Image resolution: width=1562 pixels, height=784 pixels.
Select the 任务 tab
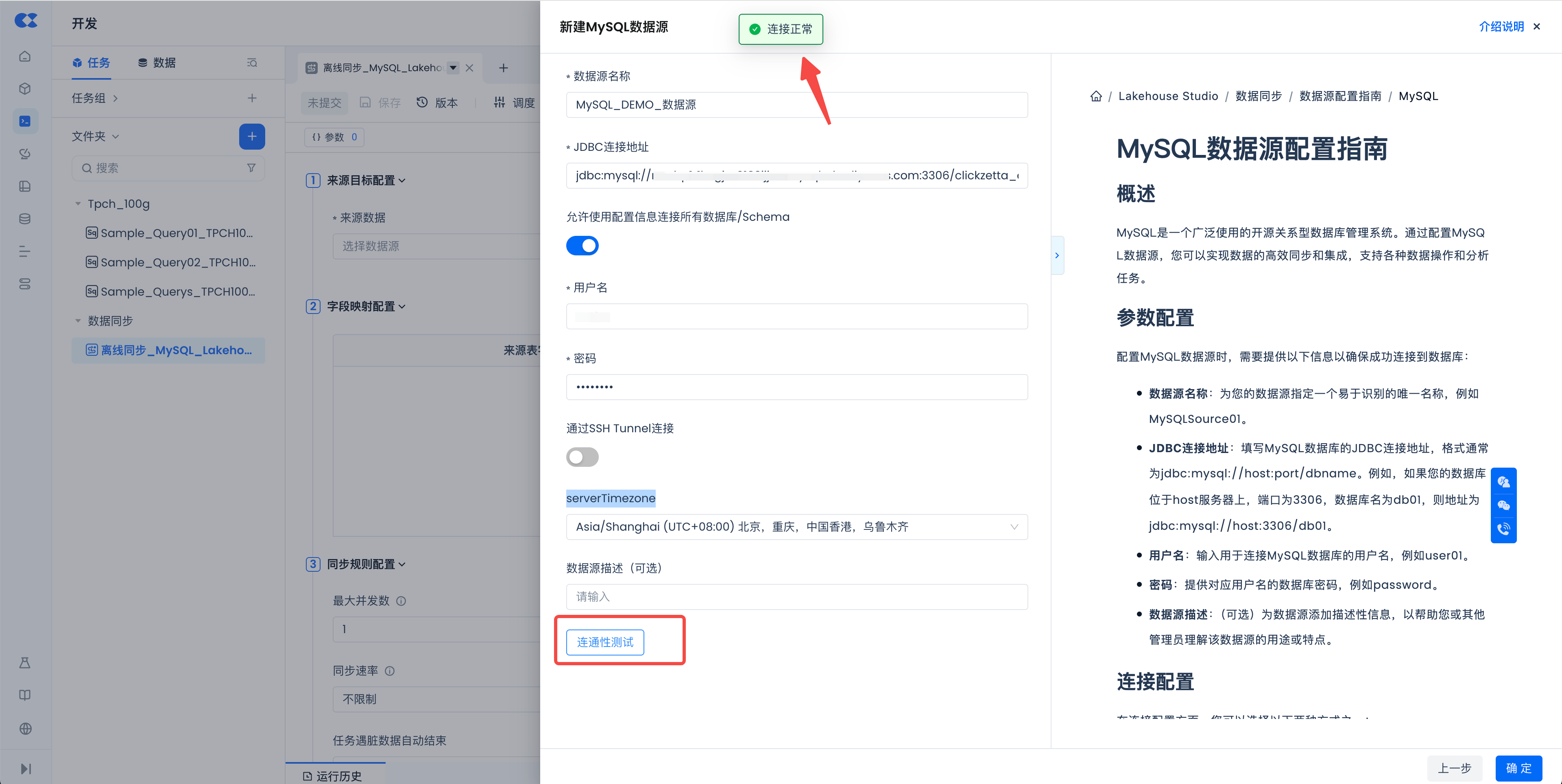tap(92, 63)
